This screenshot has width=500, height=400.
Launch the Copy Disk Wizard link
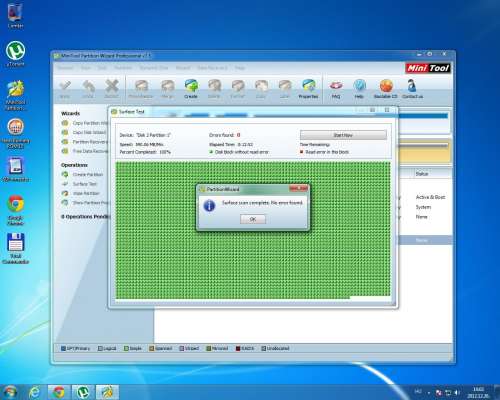pos(84,132)
